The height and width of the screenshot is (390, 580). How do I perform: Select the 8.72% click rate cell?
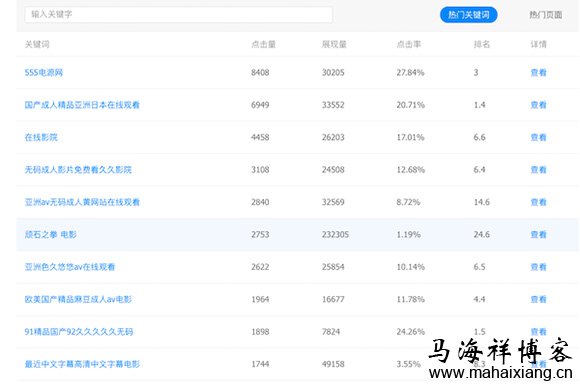point(408,202)
